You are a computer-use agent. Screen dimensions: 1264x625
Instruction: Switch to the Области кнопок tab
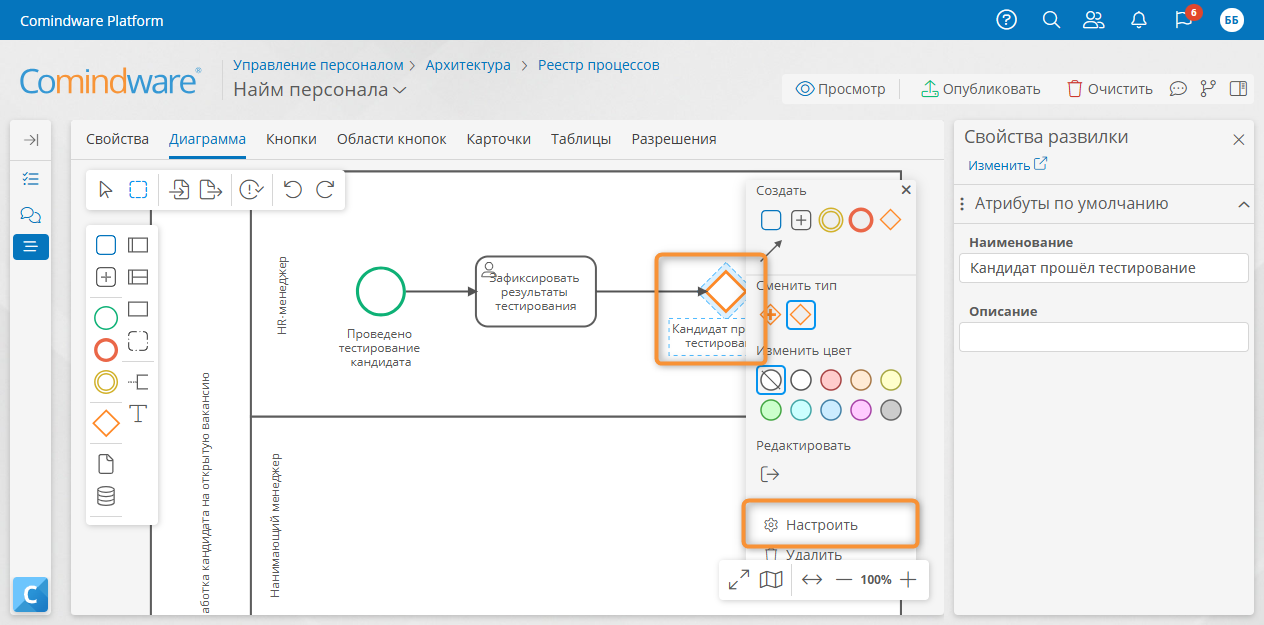(392, 139)
